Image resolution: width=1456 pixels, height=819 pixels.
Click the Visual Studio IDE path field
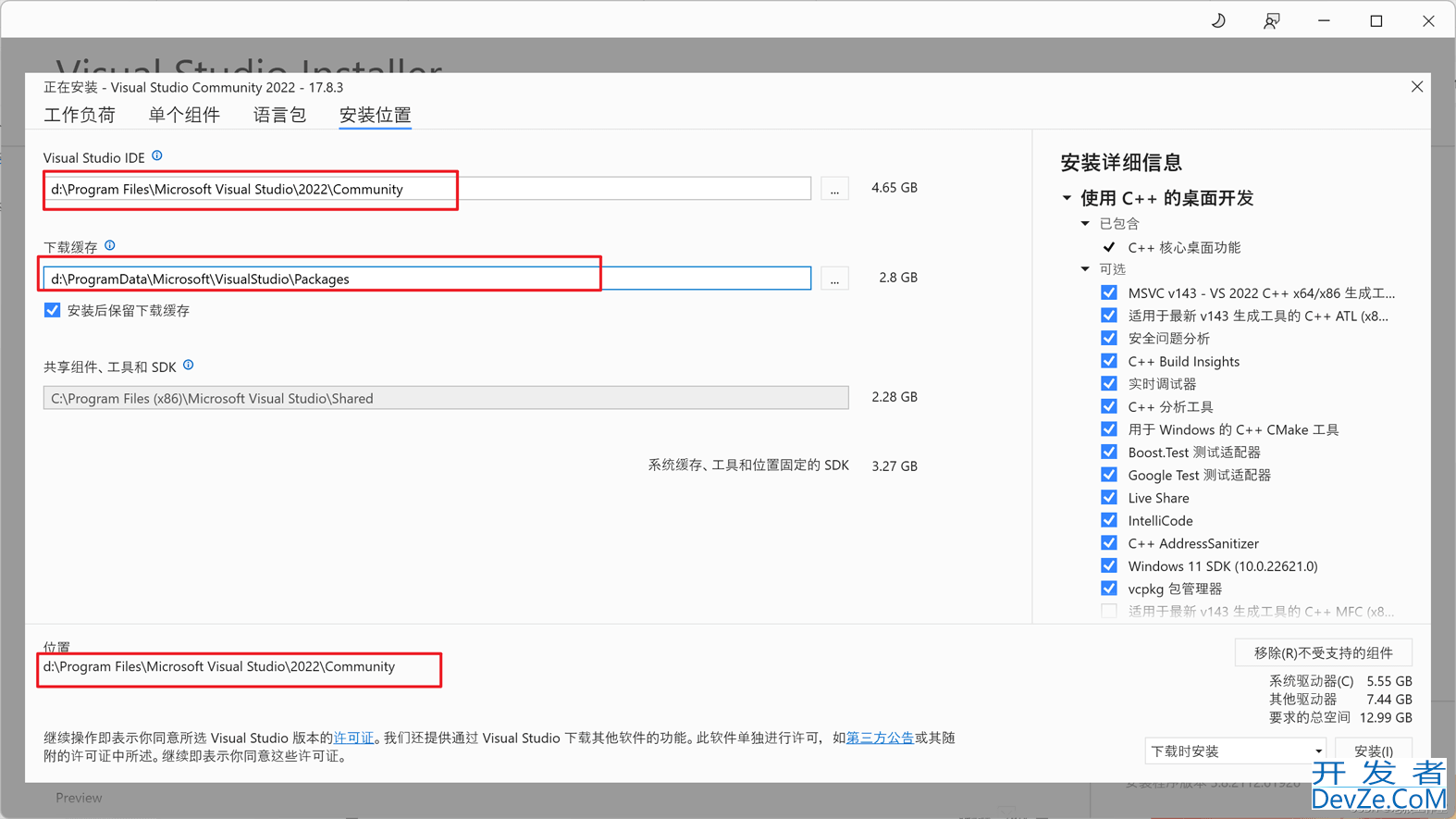point(427,189)
